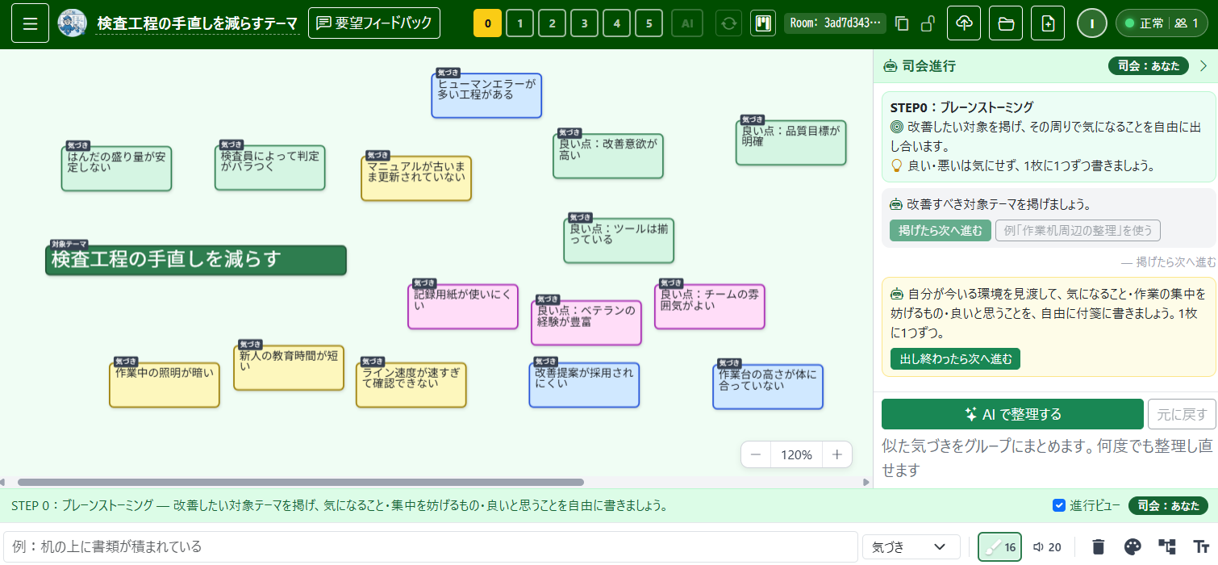Viewport: 1218px width, 565px height.
Task: Zoom out with the minus button
Action: tap(756, 454)
